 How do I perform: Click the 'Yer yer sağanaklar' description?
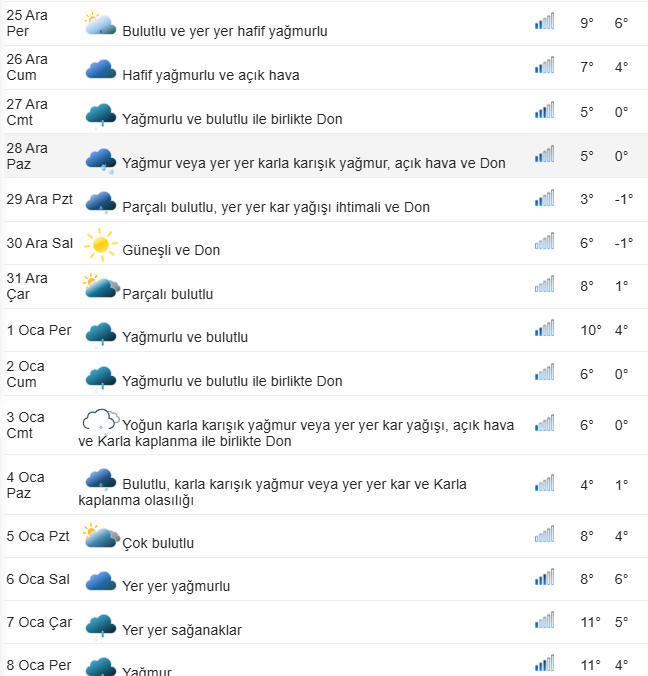[182, 630]
